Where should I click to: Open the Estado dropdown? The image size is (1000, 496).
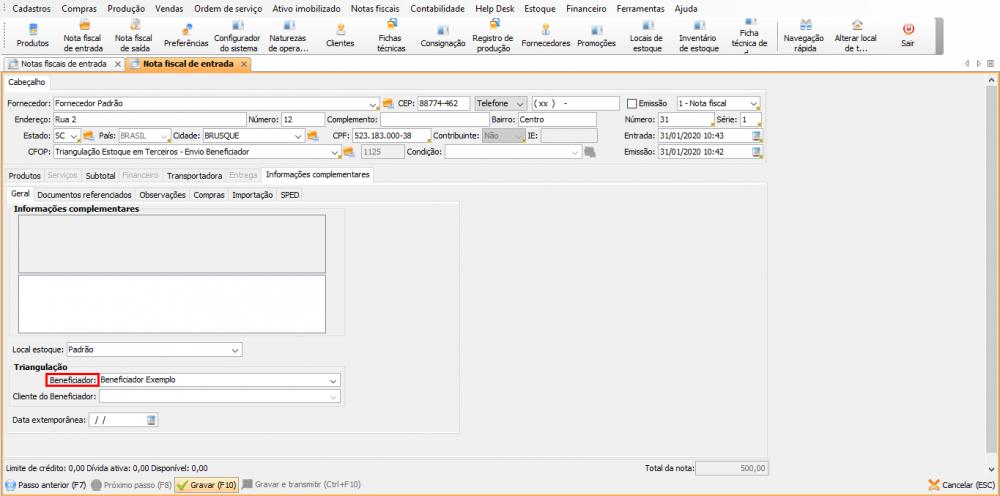(75, 136)
